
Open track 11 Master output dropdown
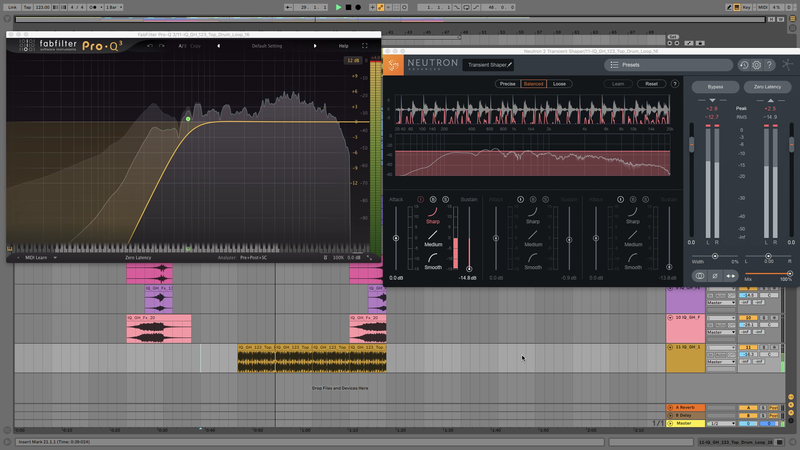721,362
